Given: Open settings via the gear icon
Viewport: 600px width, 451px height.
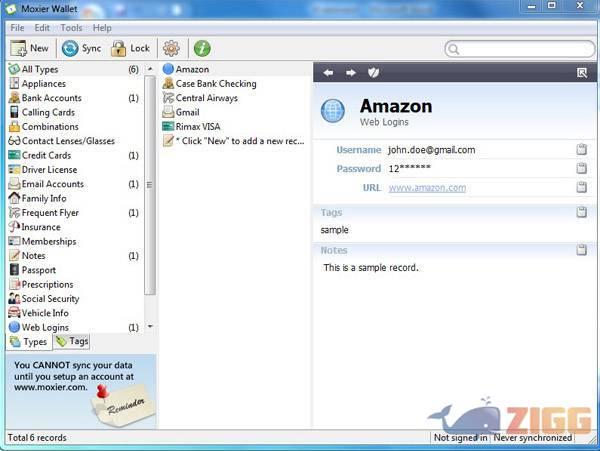Looking at the screenshot, I should coord(171,48).
